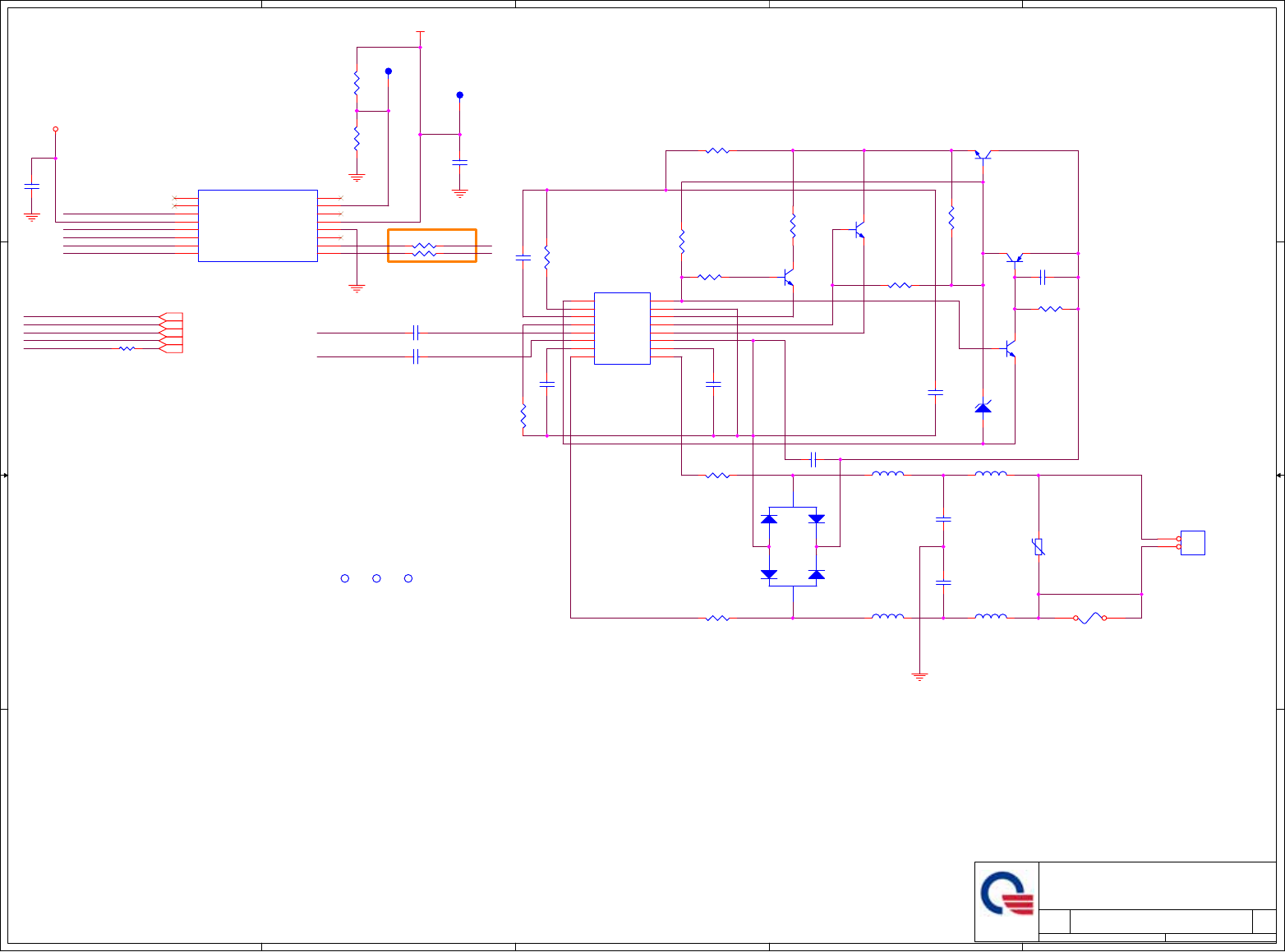Select the lower series coupling capacitor before the small IC

416,356
